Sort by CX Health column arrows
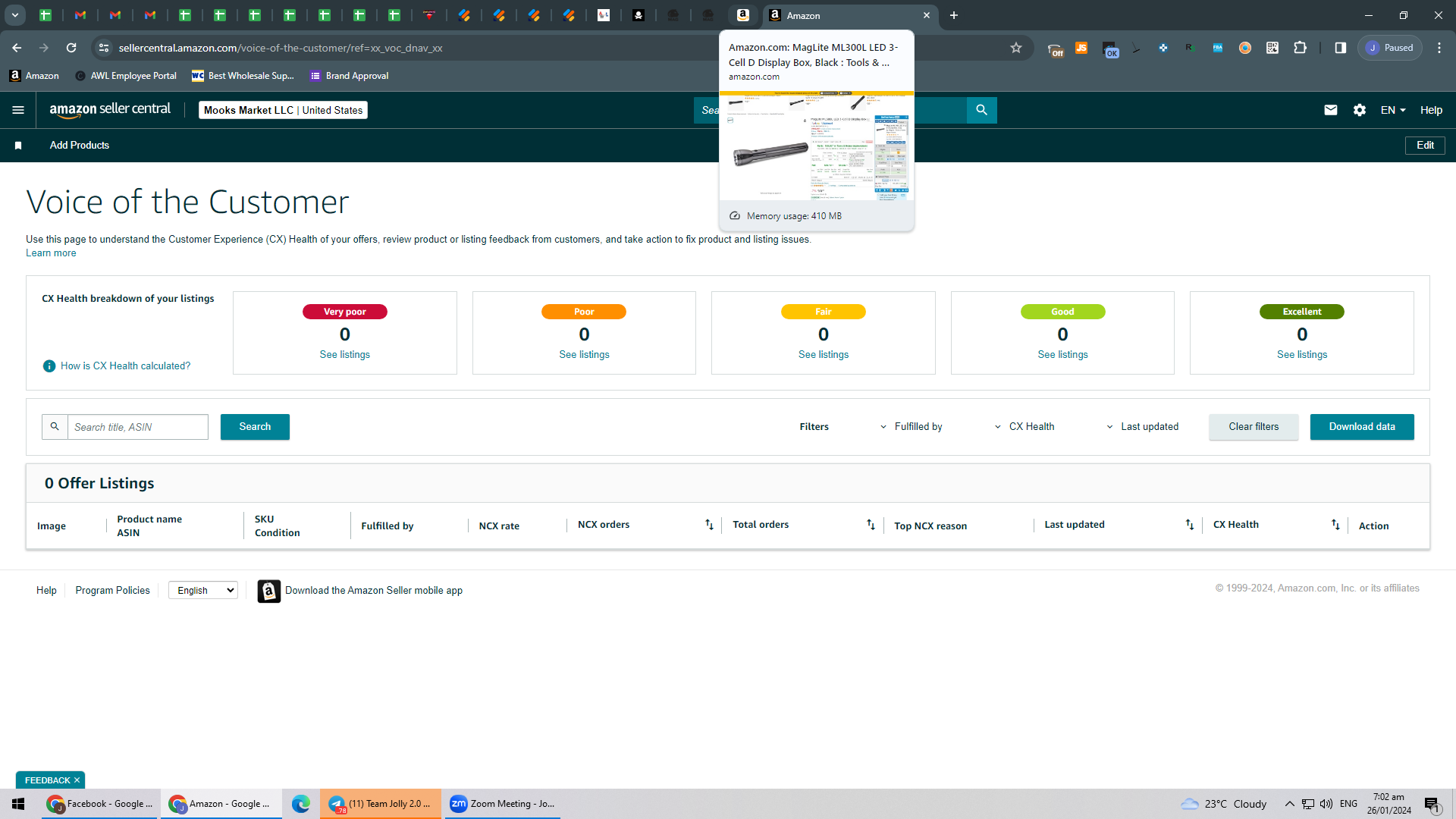The width and height of the screenshot is (1456, 819). tap(1335, 525)
